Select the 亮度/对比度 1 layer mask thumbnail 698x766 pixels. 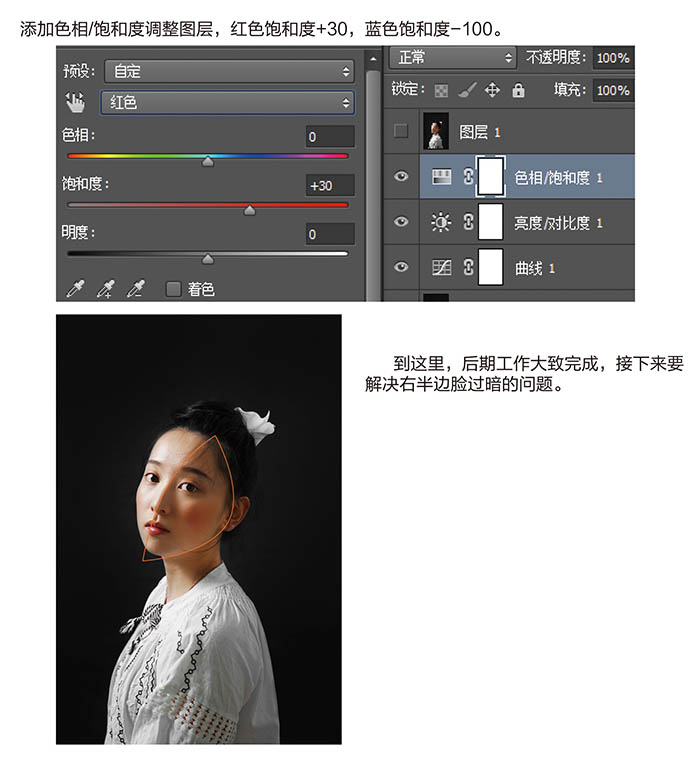tap(490, 222)
